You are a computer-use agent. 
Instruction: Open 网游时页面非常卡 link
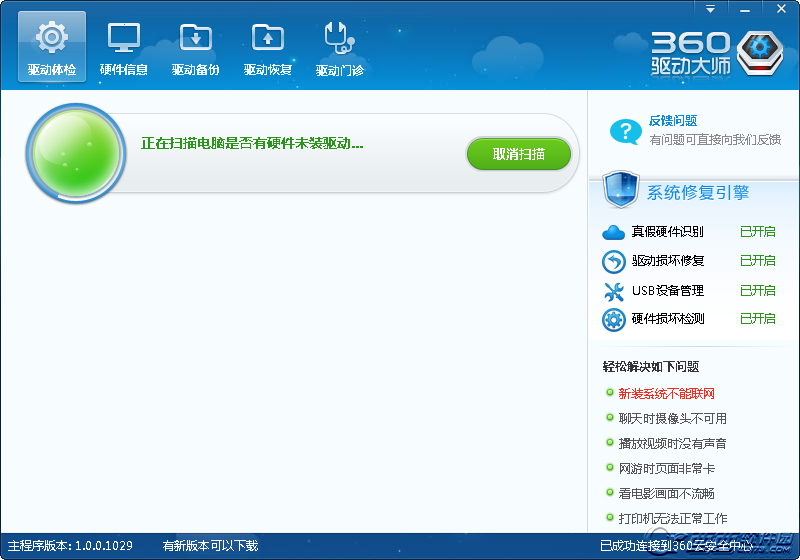tap(666, 469)
